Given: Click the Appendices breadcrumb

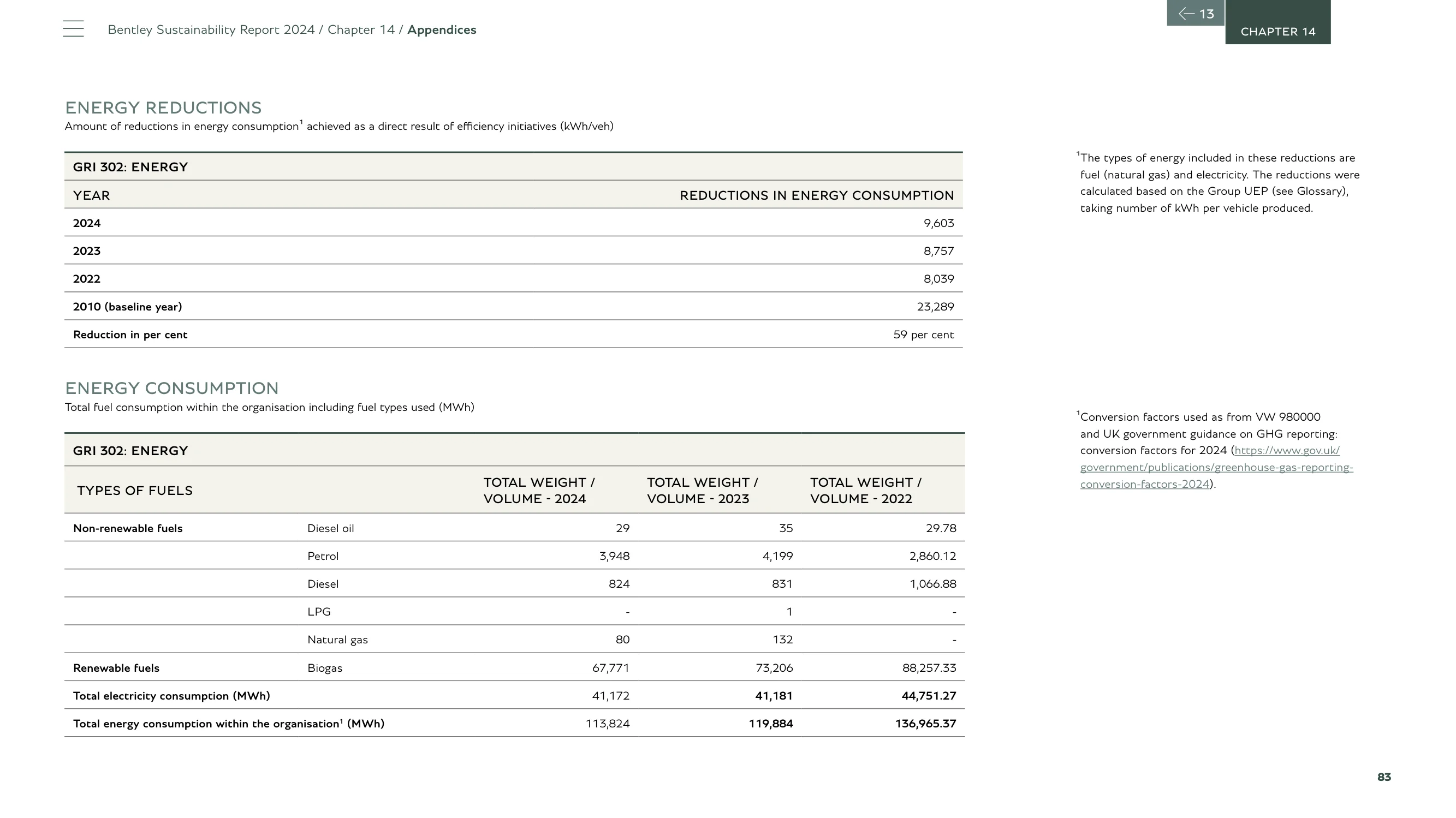Looking at the screenshot, I should pos(442,30).
